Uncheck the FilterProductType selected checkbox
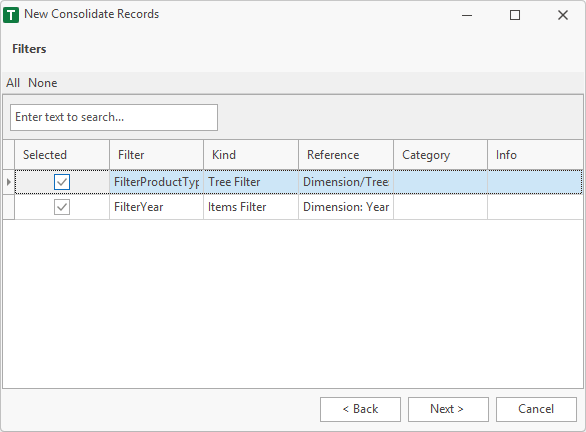 (x=62, y=182)
